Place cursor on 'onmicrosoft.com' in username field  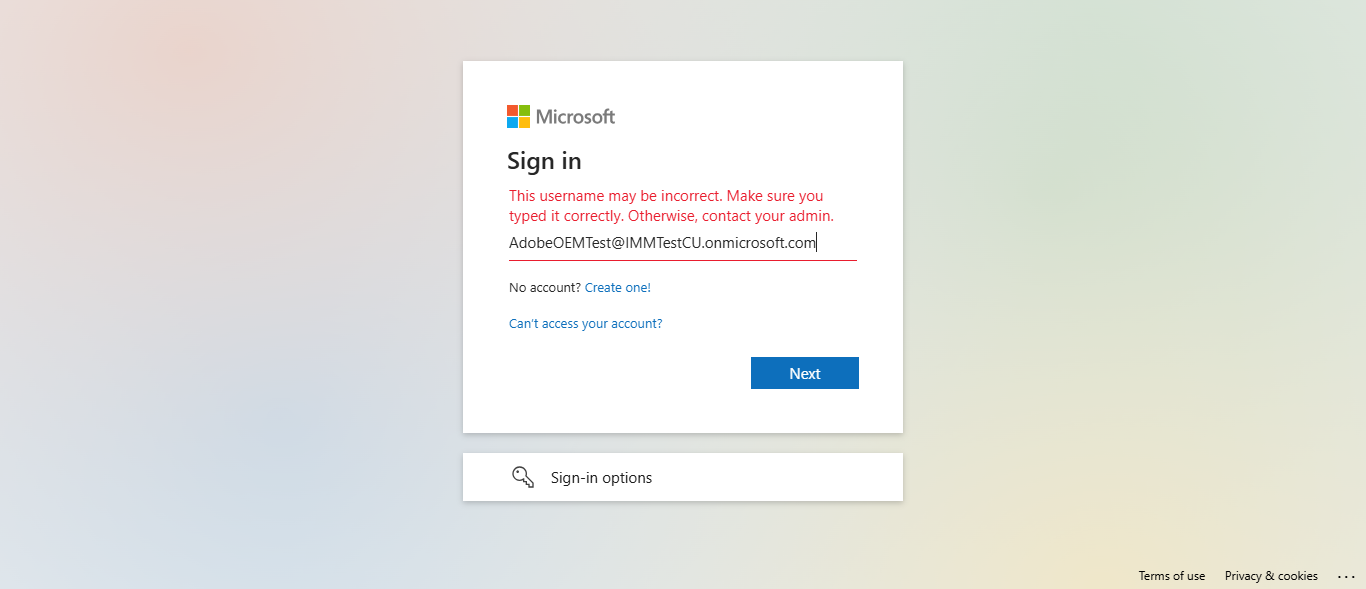click(x=760, y=243)
